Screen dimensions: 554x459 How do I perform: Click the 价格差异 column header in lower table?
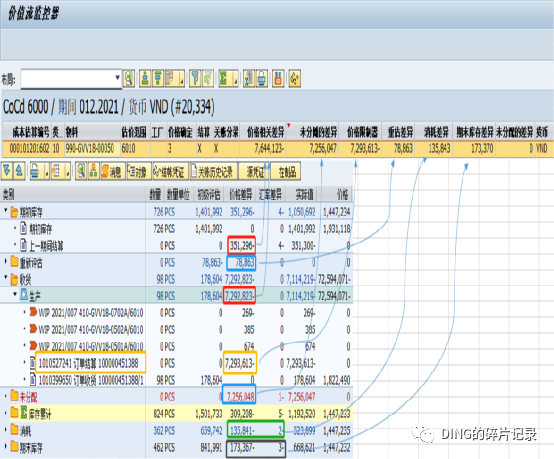coord(241,194)
